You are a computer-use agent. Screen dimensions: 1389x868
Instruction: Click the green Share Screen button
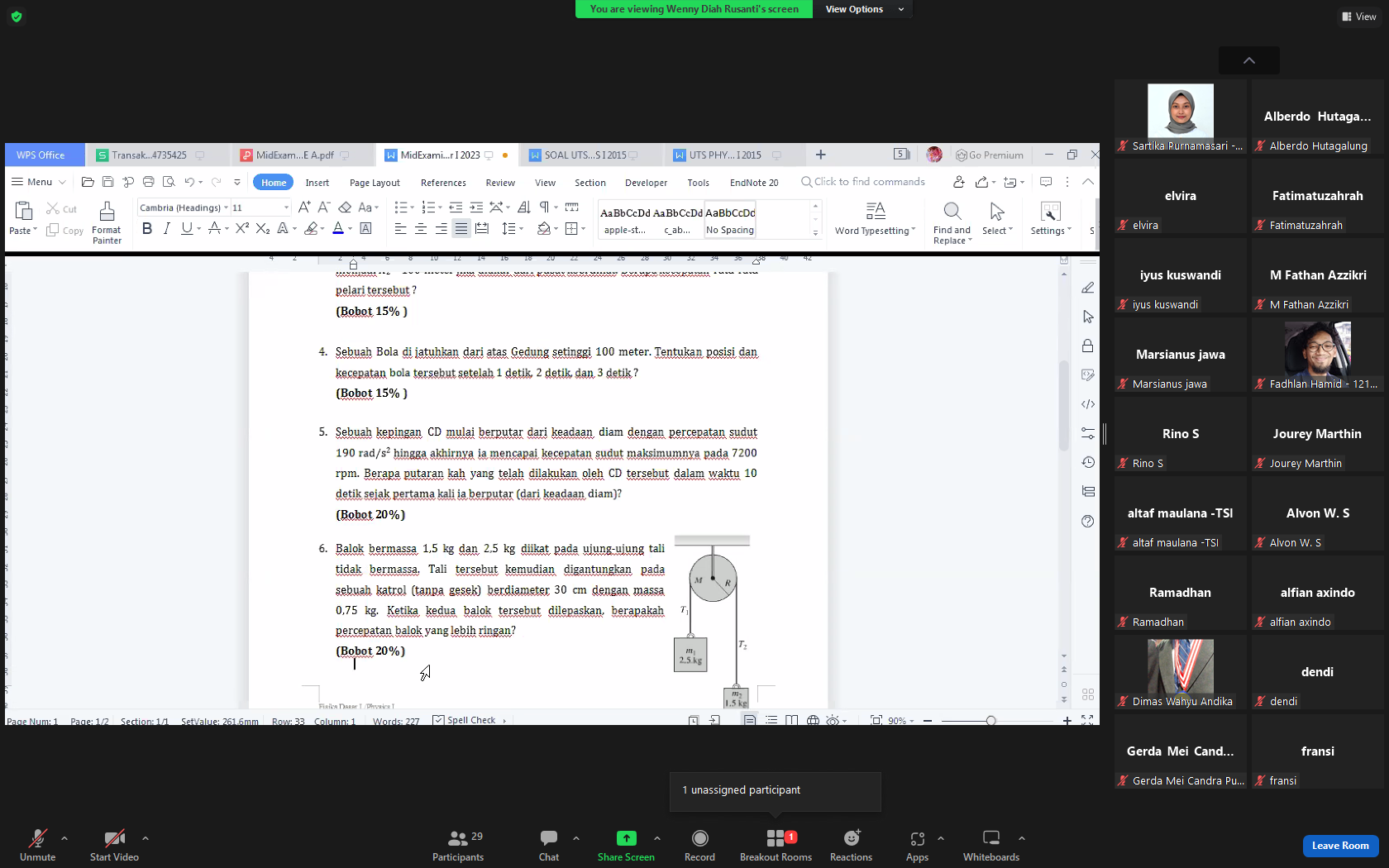point(626,845)
